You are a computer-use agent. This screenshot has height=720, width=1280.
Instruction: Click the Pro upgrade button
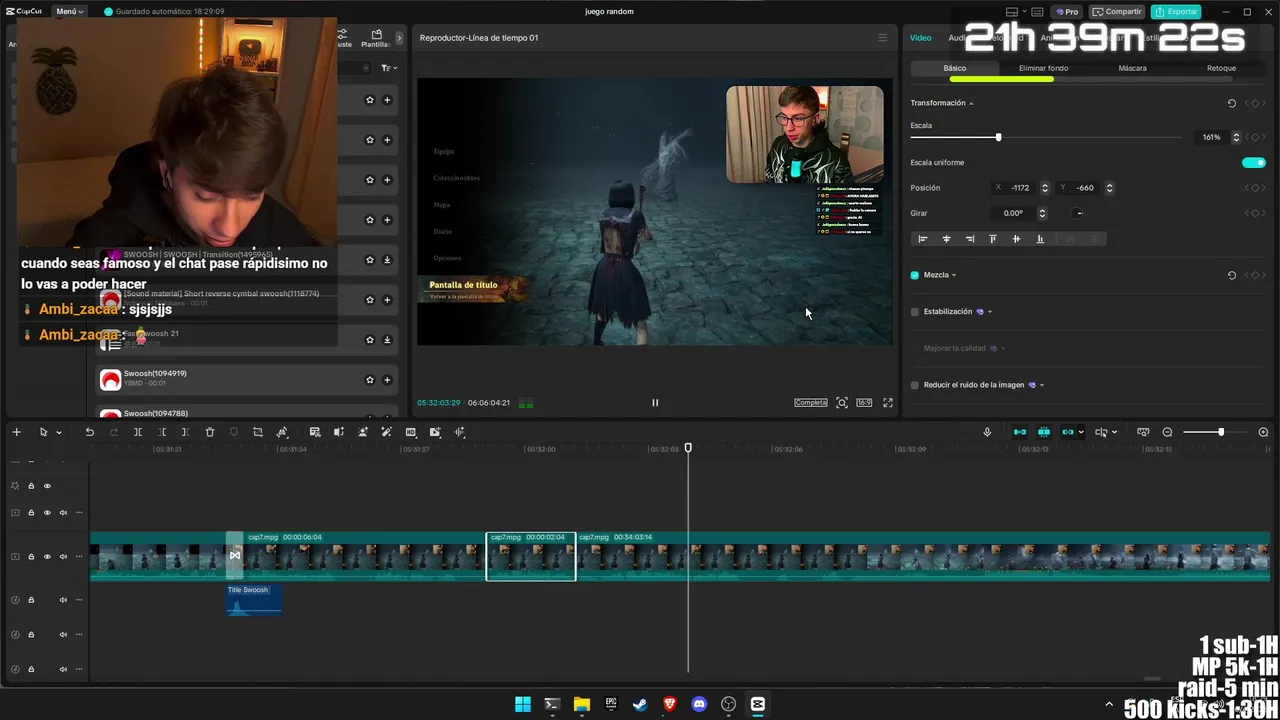pyautogui.click(x=1067, y=11)
